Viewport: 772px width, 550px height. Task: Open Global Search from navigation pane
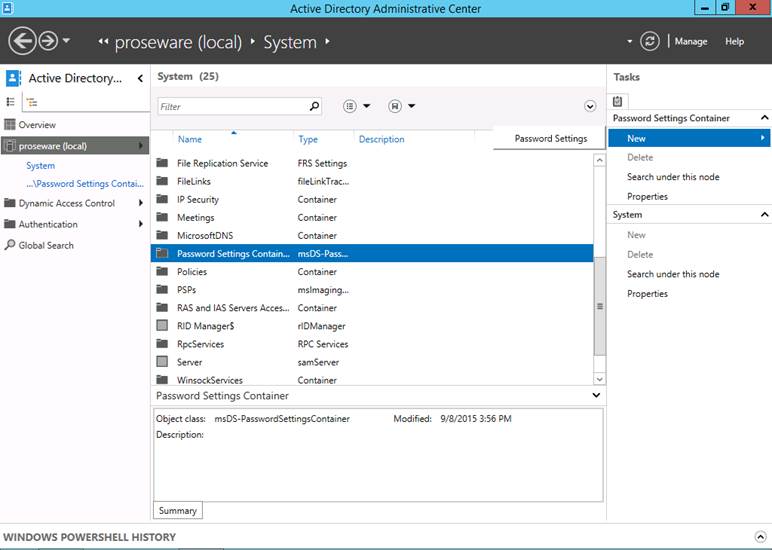coord(45,245)
